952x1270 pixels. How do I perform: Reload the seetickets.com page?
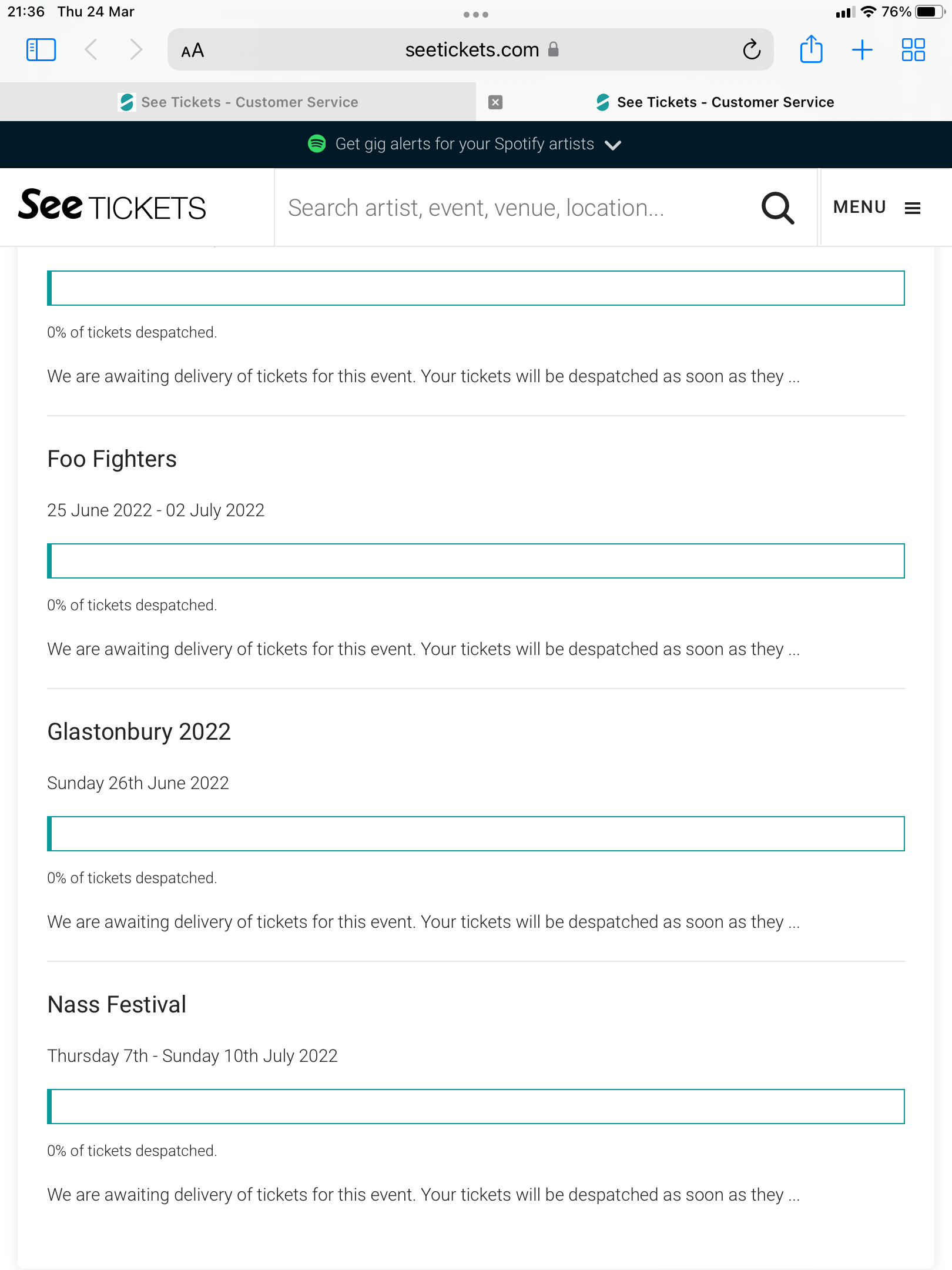coord(752,50)
